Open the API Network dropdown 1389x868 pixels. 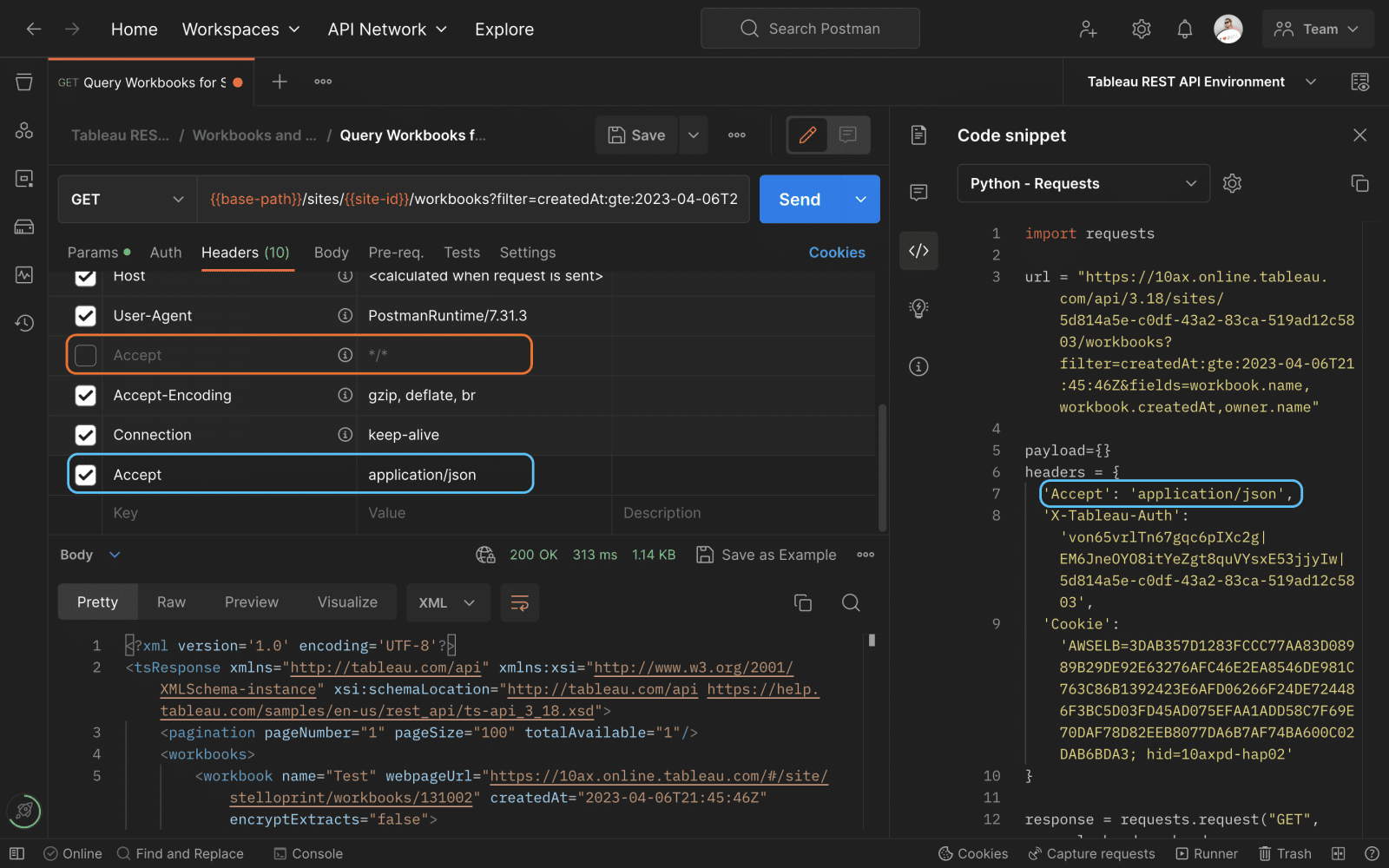click(x=387, y=30)
